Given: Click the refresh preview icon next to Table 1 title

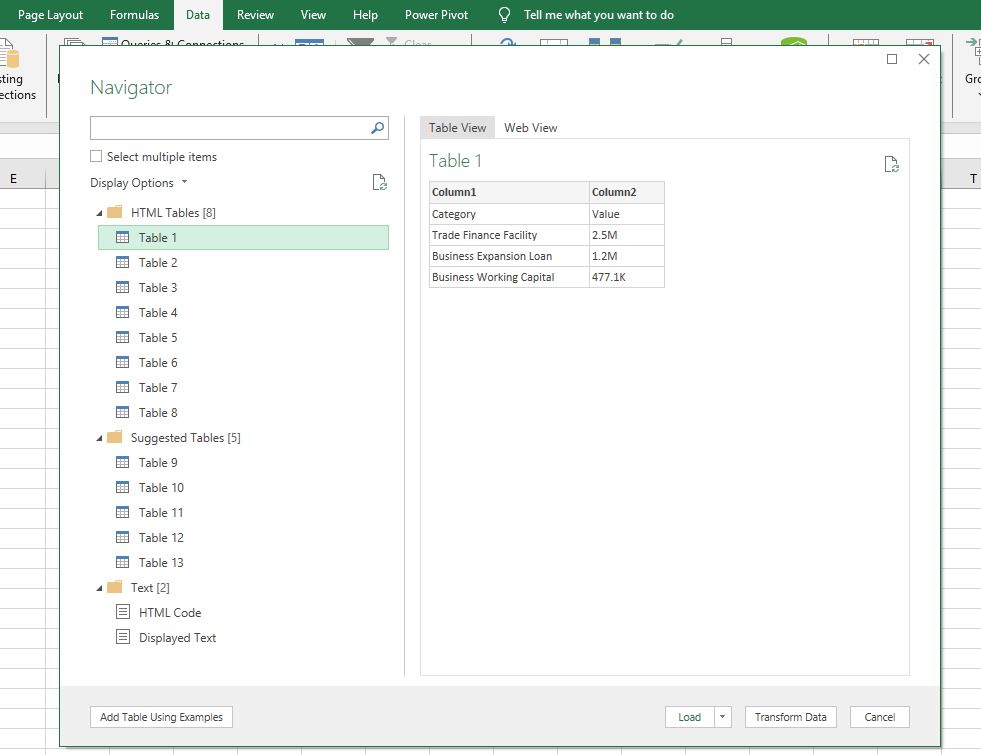Looking at the screenshot, I should coord(892,165).
